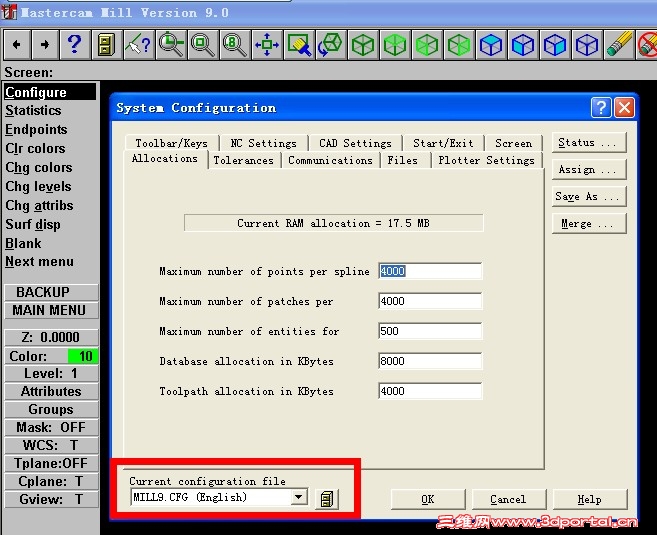
Task: Click the Help button in the dialog
Action: click(x=589, y=499)
